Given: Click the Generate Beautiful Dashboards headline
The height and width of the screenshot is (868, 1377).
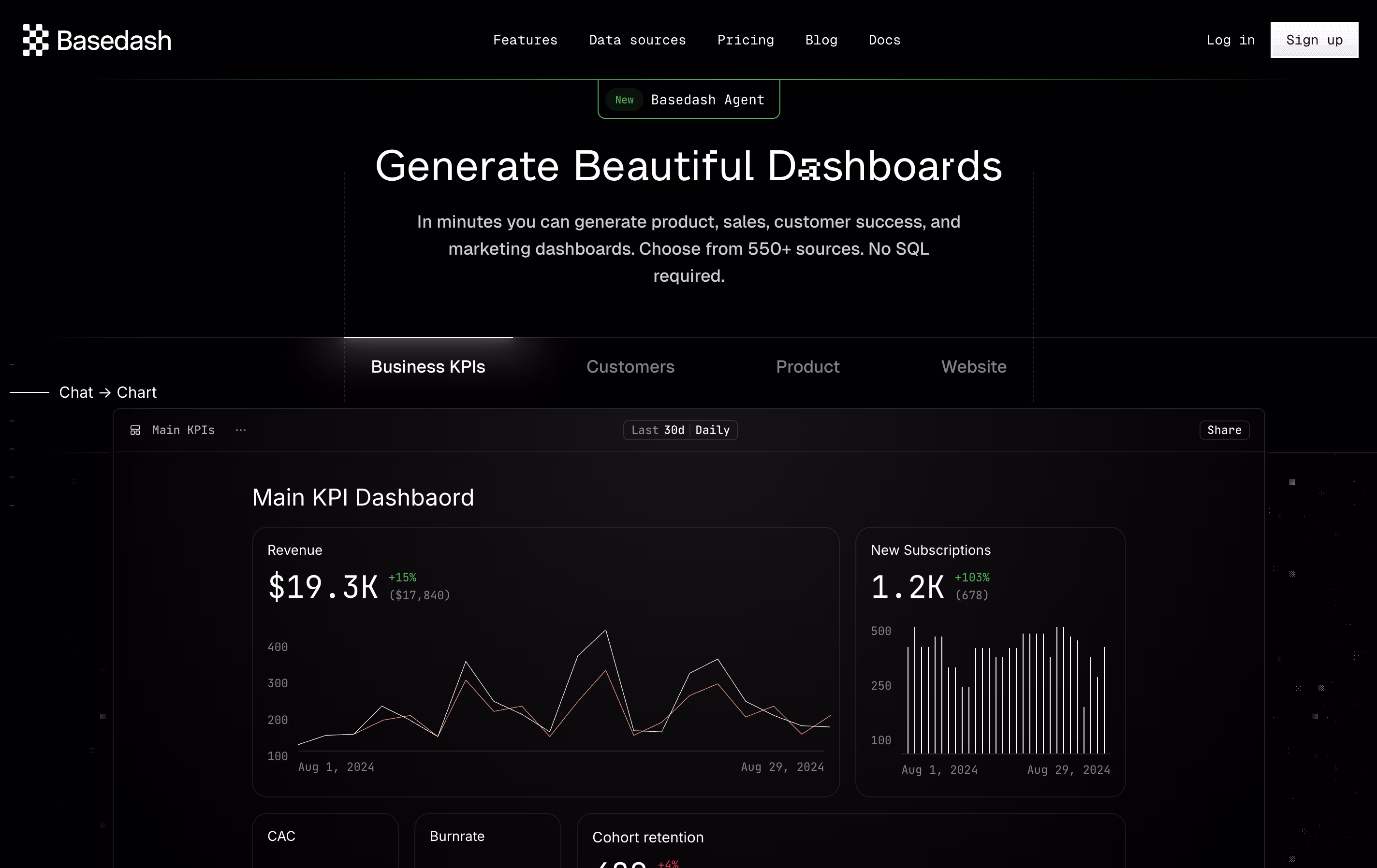Looking at the screenshot, I should (x=688, y=166).
